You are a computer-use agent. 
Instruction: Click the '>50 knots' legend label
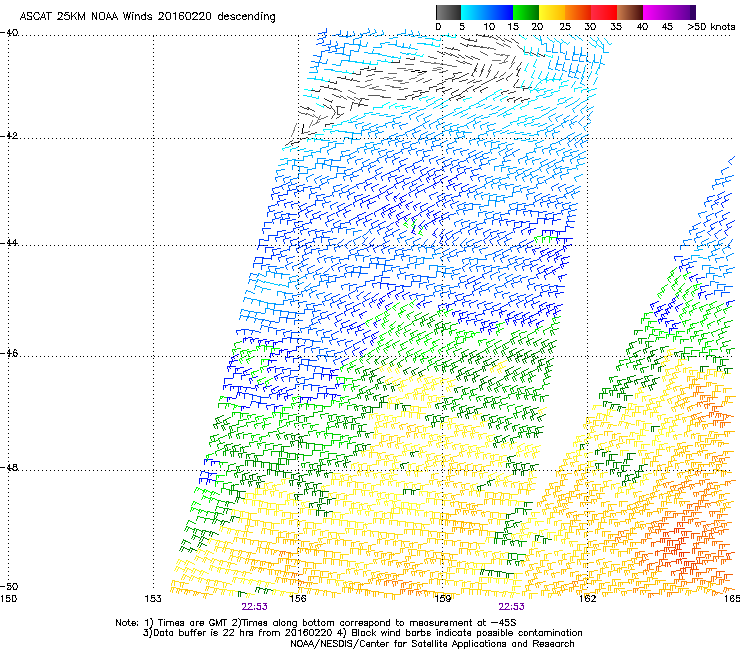[x=711, y=27]
